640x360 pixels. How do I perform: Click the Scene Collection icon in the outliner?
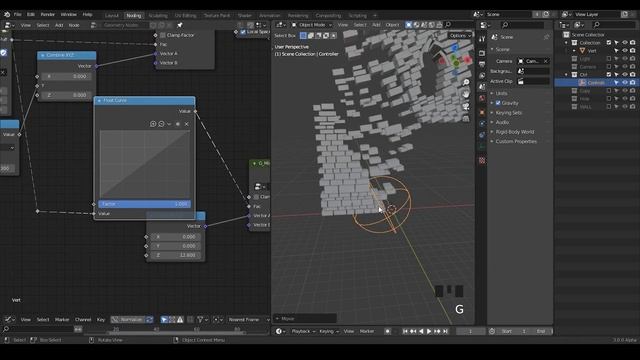[566, 35]
